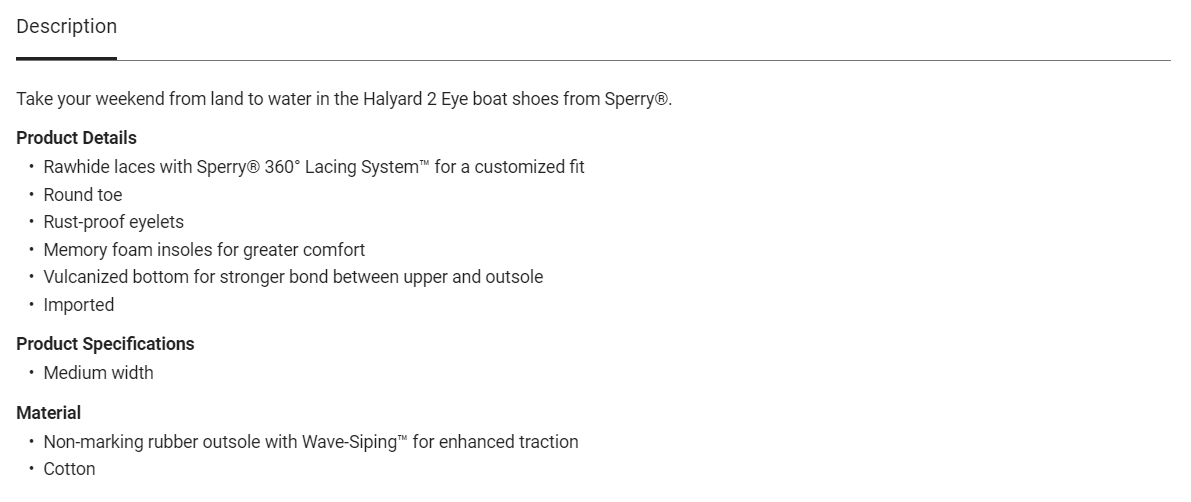Click the intro sentence about weekend boat shoes
1191x502 pixels.
343,100
